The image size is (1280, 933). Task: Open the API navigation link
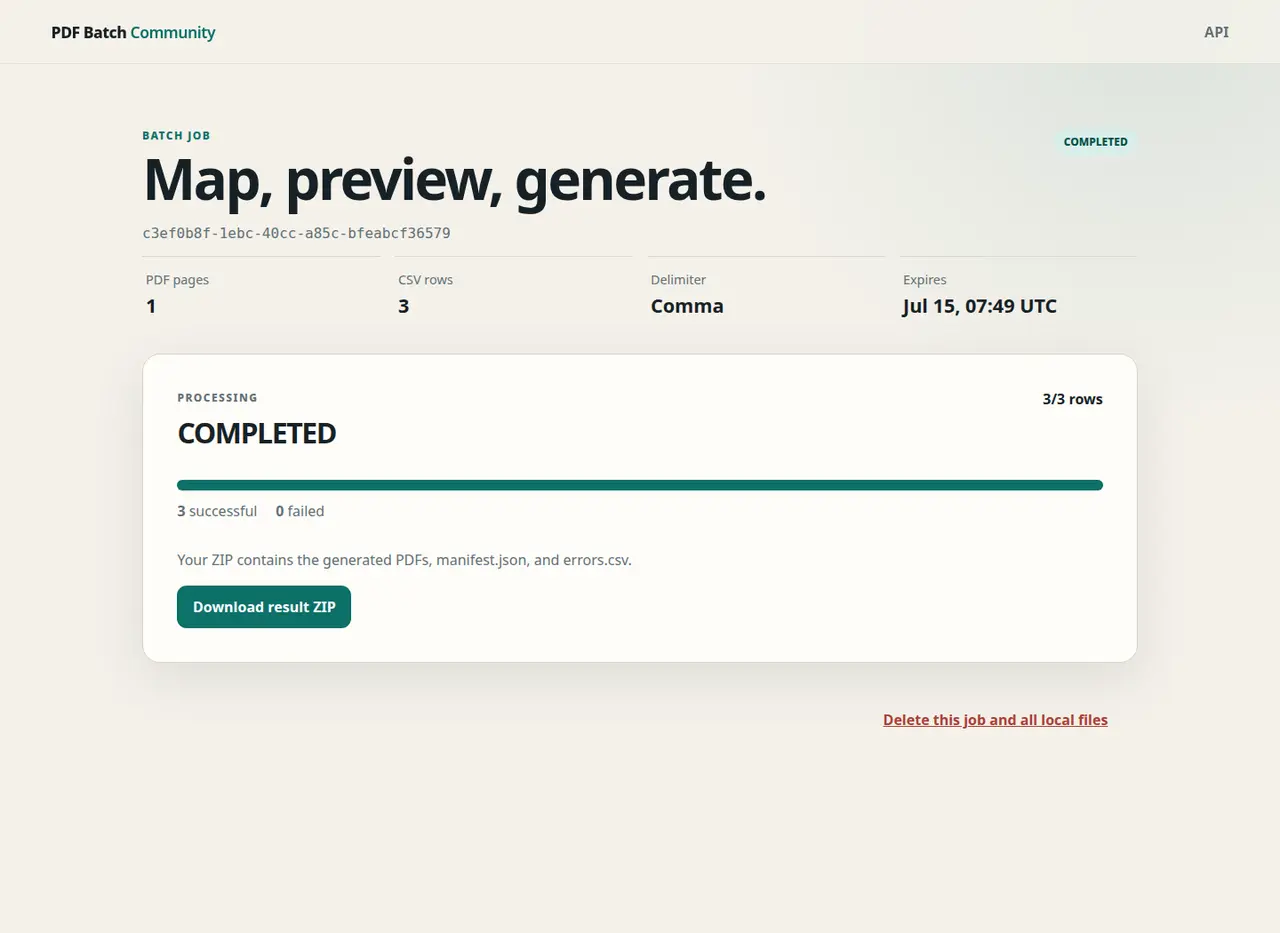[x=1216, y=32]
